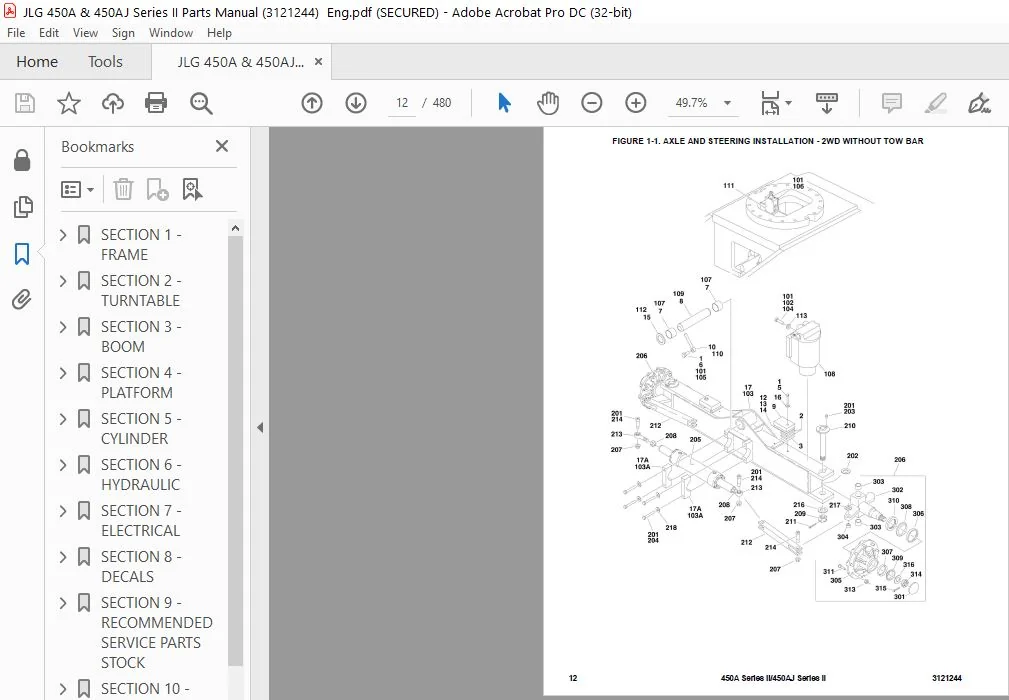Click the scrolling mode keyboard icon
This screenshot has width=1009, height=700.
tap(827, 103)
